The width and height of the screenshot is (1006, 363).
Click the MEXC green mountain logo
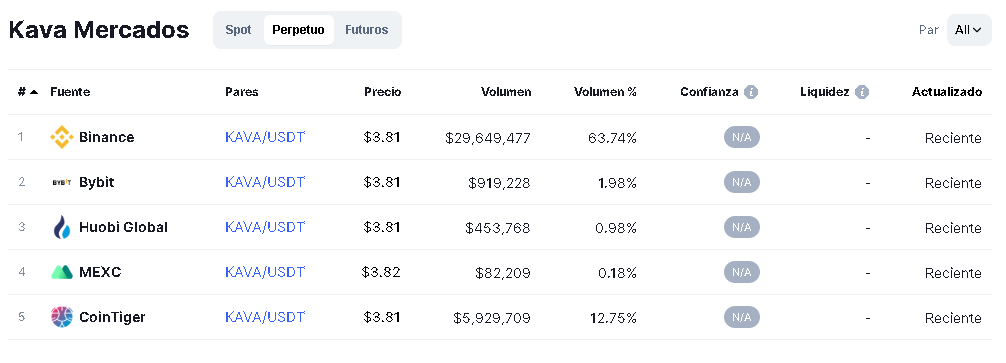62,273
